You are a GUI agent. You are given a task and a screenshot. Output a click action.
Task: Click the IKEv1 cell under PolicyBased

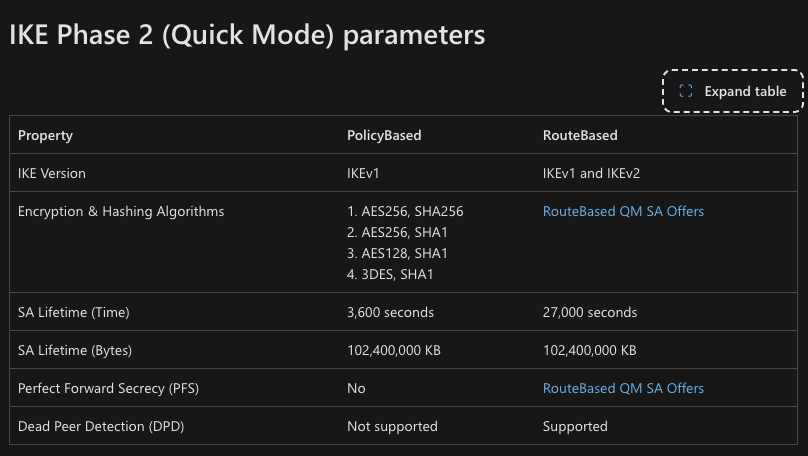coord(363,173)
